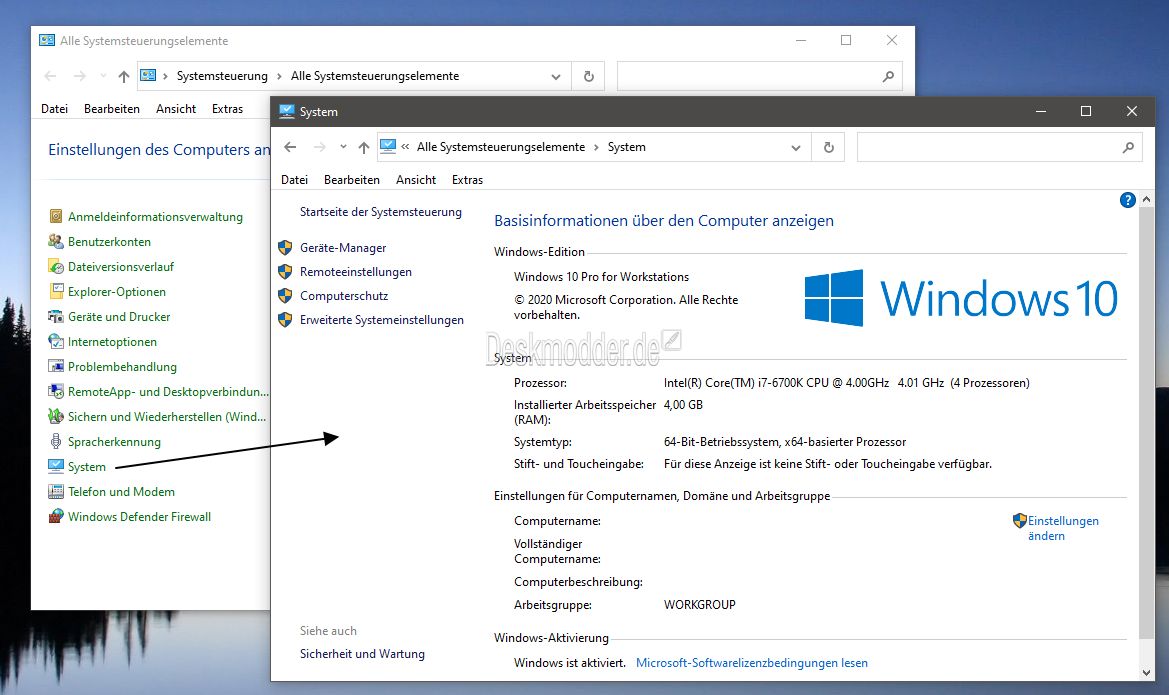The image size is (1169, 695).
Task: Expand address bar dropdown in System window
Action: (x=795, y=148)
